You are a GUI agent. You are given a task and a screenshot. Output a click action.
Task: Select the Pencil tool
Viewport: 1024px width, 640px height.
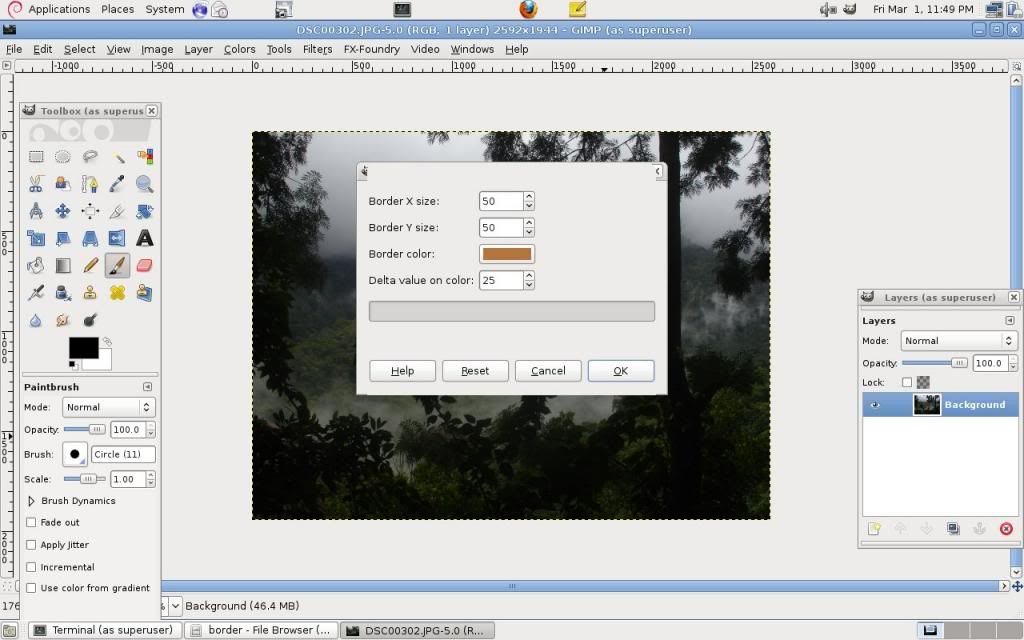[x=90, y=266]
